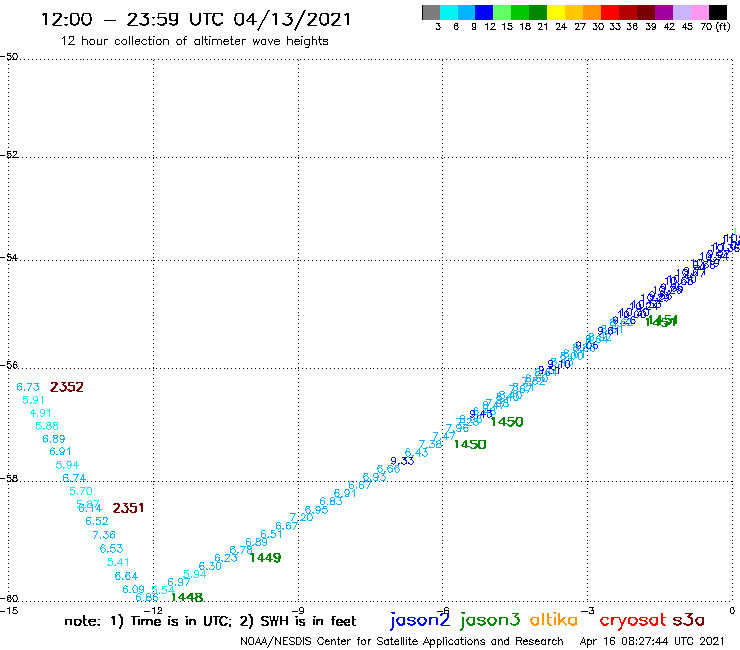Image resolution: width=740 pixels, height=650 pixels.
Task: Click the chart title with date 04/13/2021
Action: (196, 19)
